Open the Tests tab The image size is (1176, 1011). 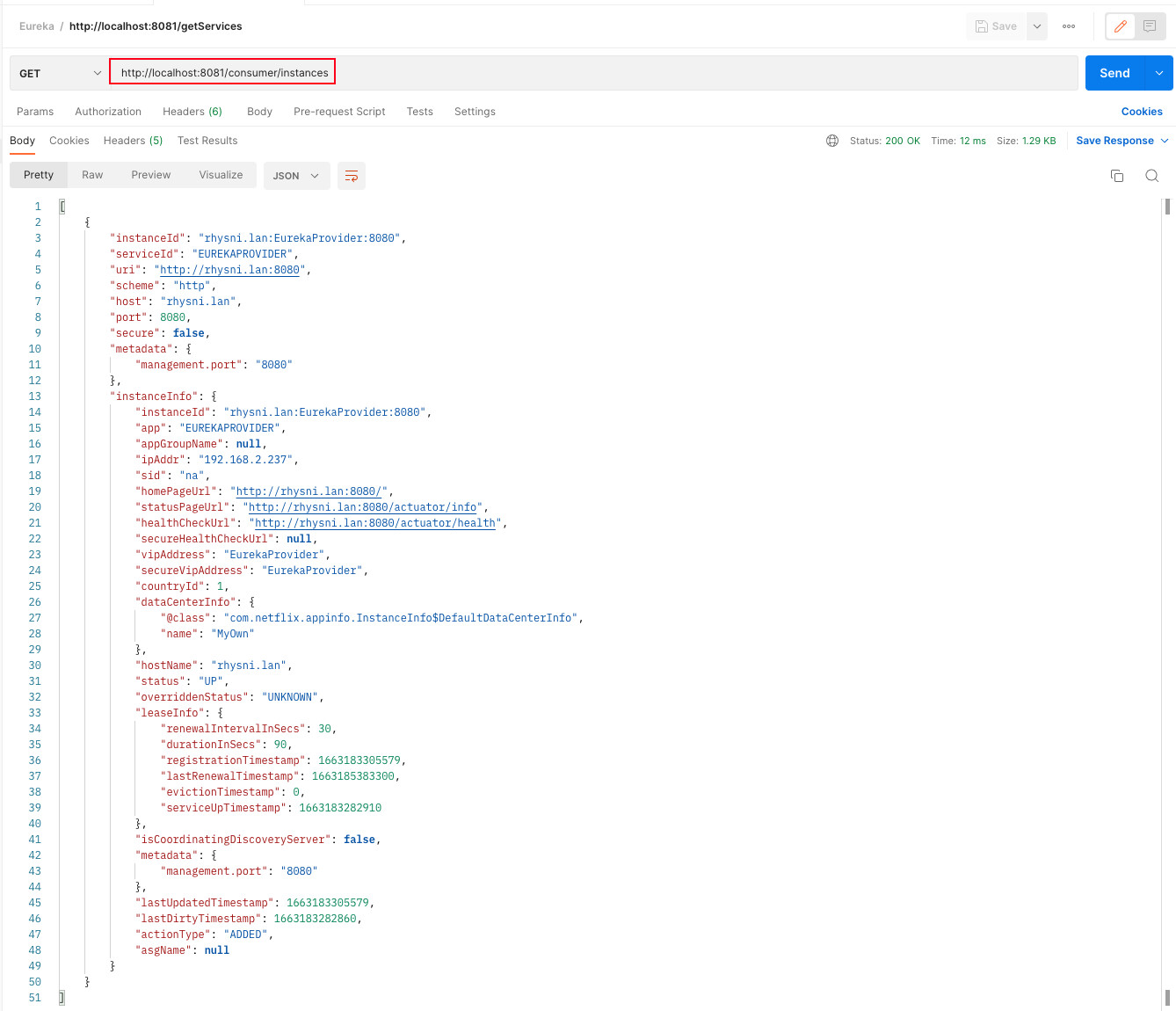click(419, 112)
